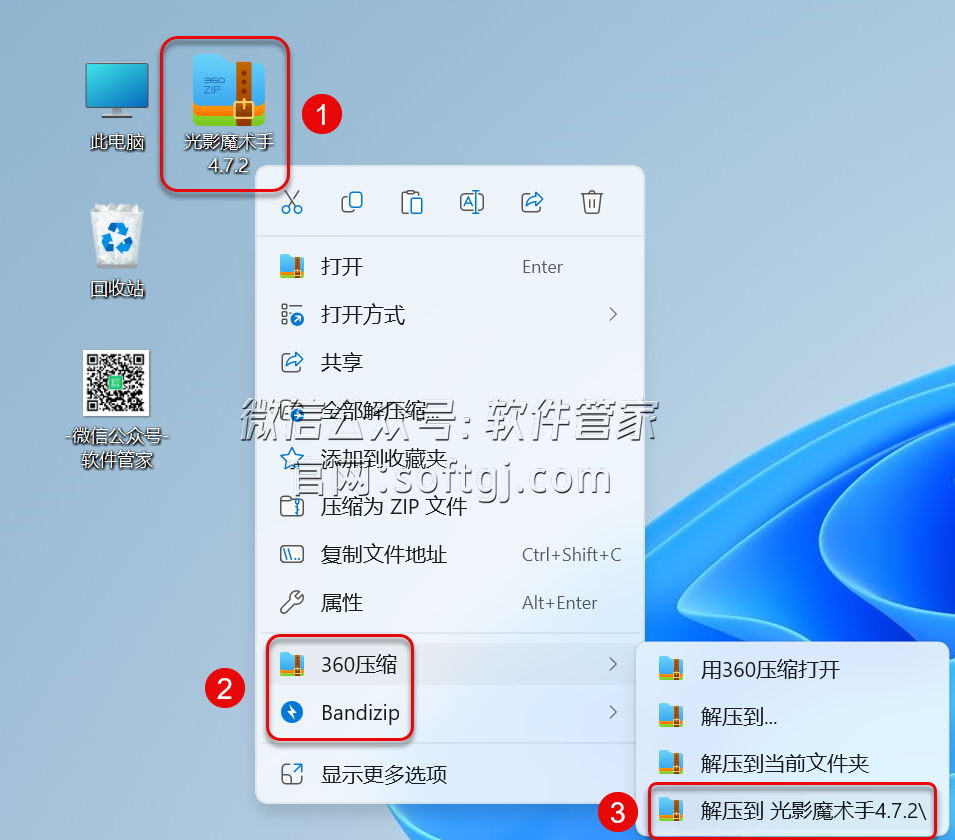955x840 pixels.
Task: Click the path icon beside 复制文件地址
Action: click(x=292, y=554)
